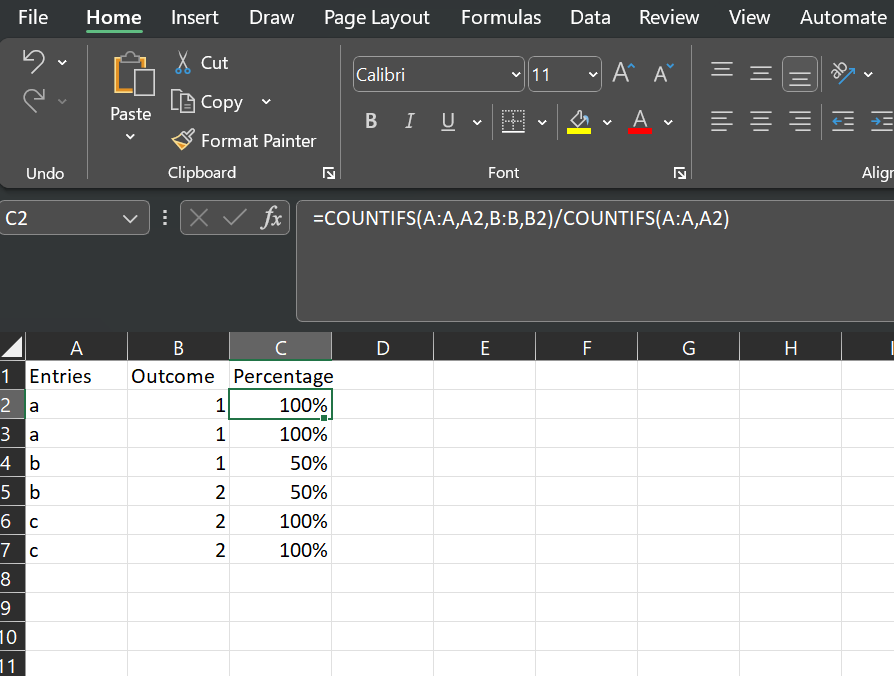Select Bottom Align icon
The image size is (894, 676).
click(800, 75)
